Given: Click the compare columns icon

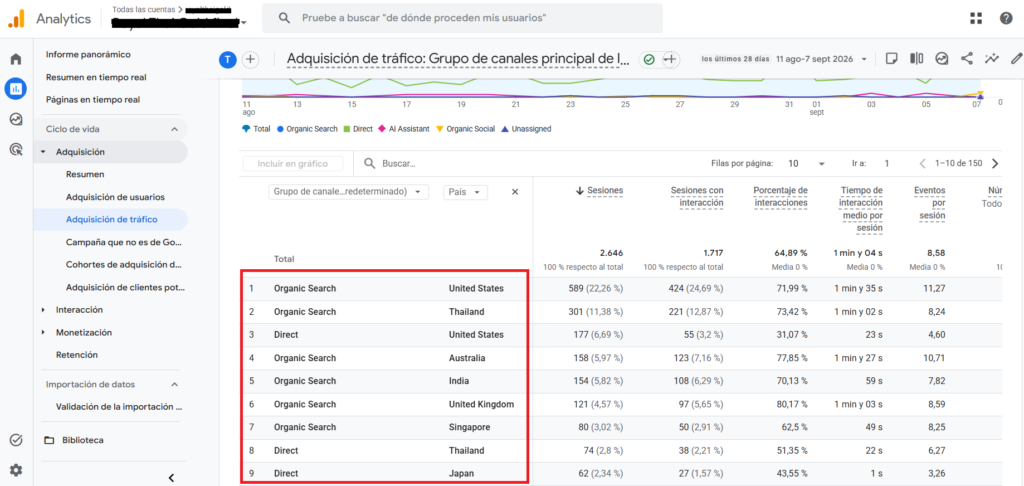Looking at the screenshot, I should coord(916,59).
